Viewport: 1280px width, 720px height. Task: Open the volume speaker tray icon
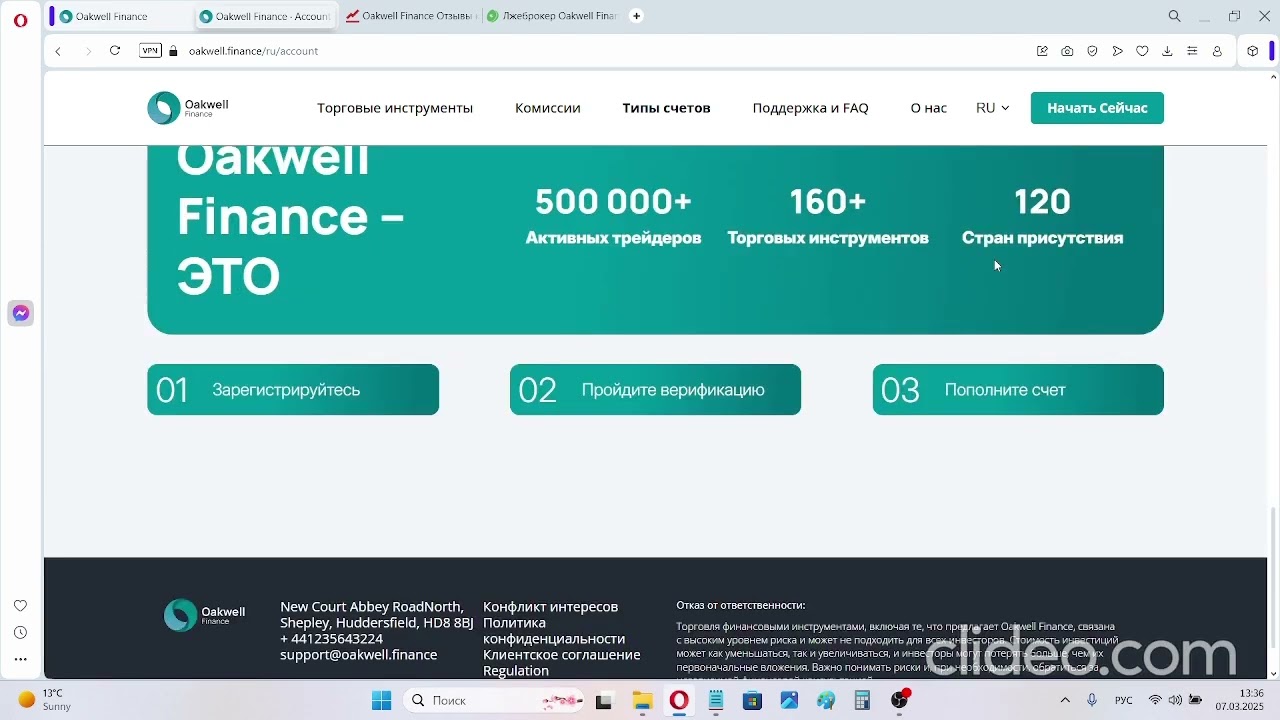point(1175,700)
